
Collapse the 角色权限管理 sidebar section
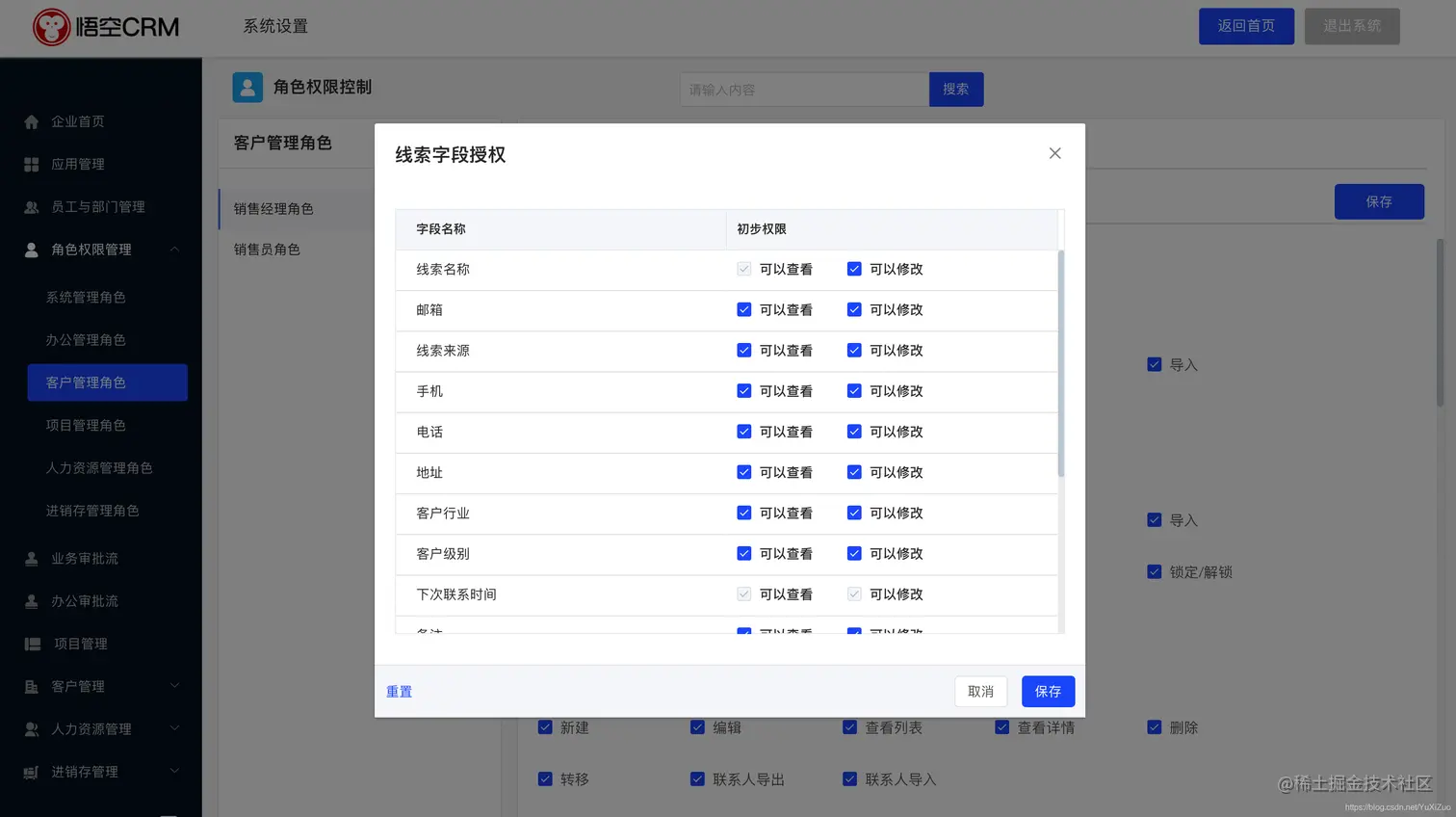pyautogui.click(x=173, y=249)
